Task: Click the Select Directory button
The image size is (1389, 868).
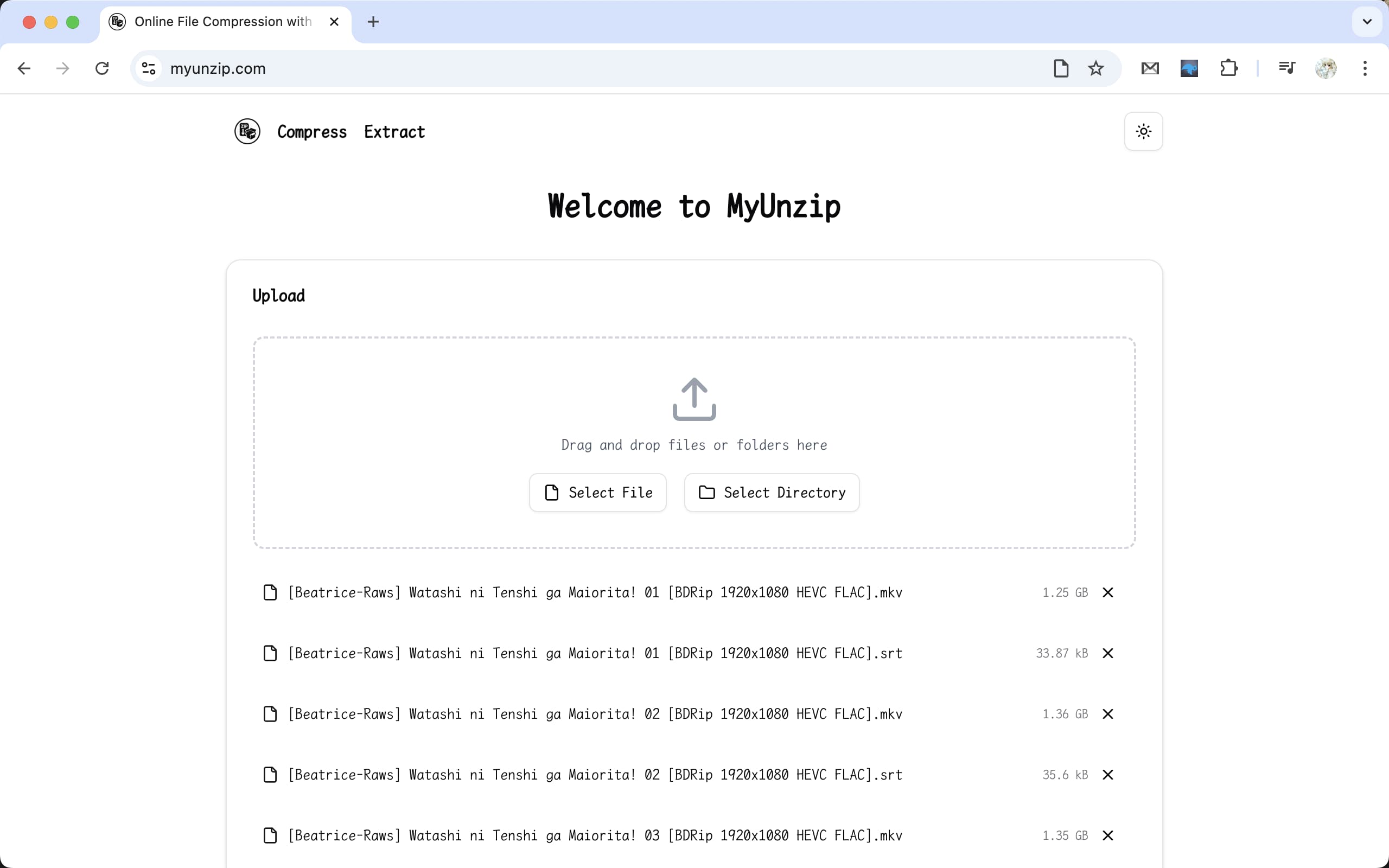Action: [772, 493]
